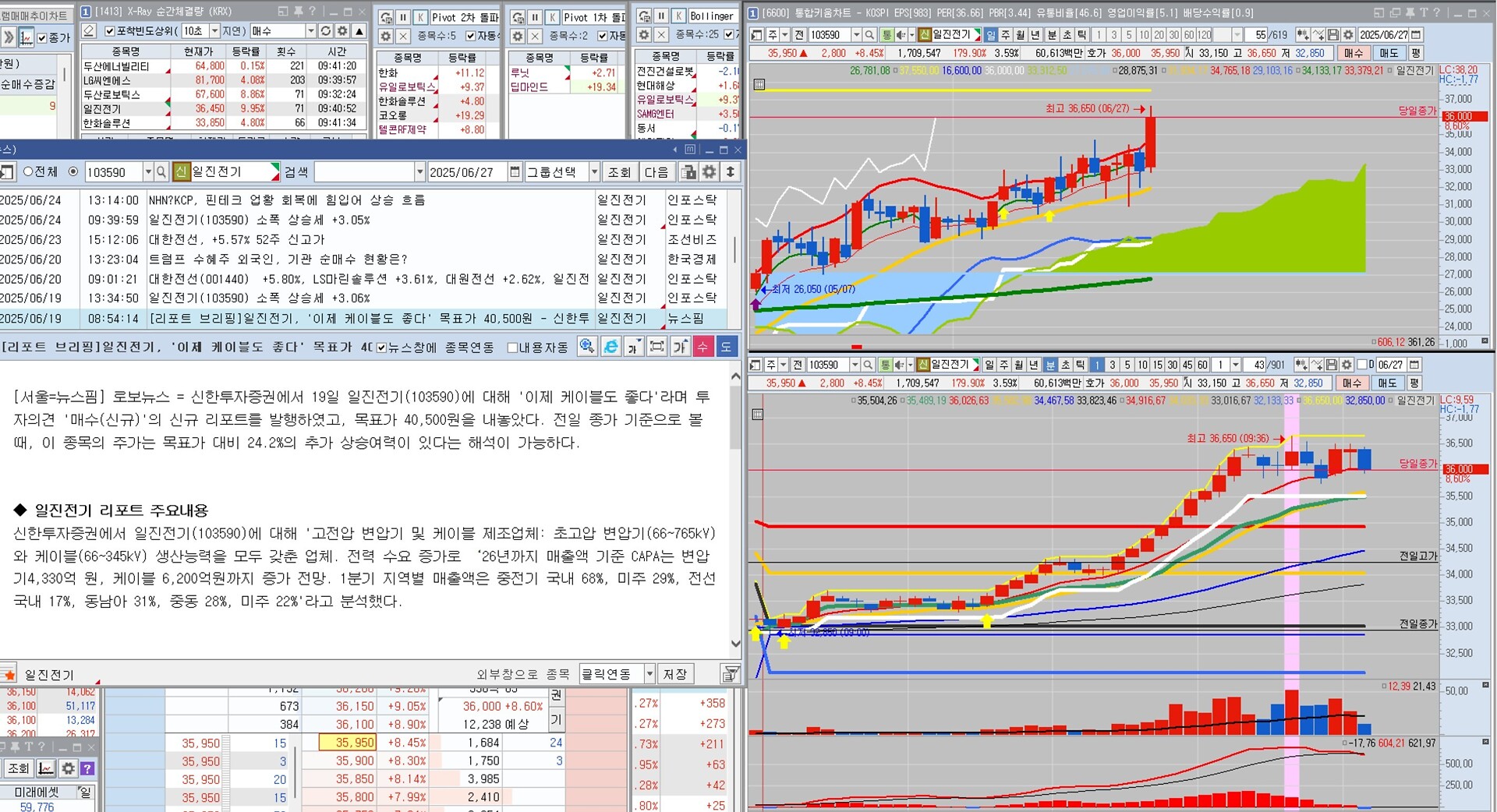This screenshot has width=1497, height=812.
Task: Pause the Pivot 2차 돌파 search
Action: (x=403, y=17)
